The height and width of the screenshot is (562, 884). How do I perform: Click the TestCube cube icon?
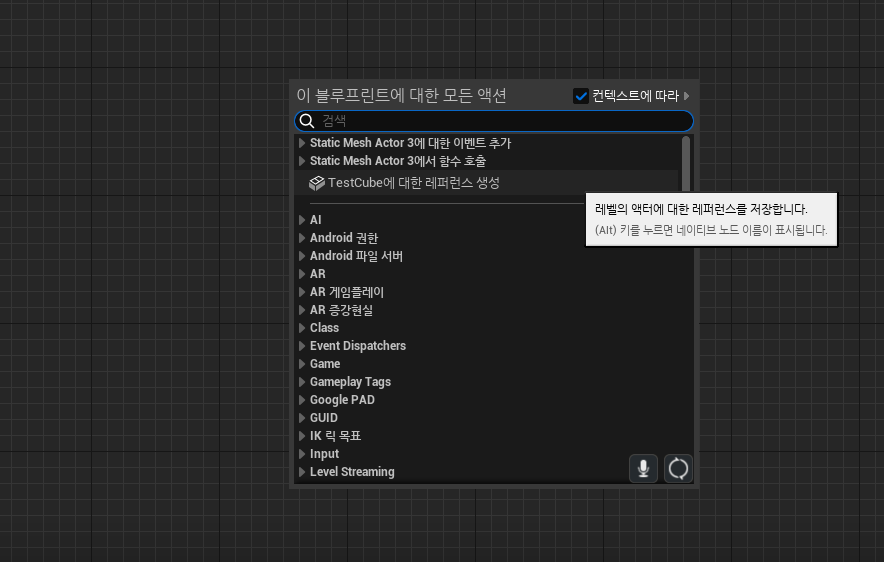317,183
